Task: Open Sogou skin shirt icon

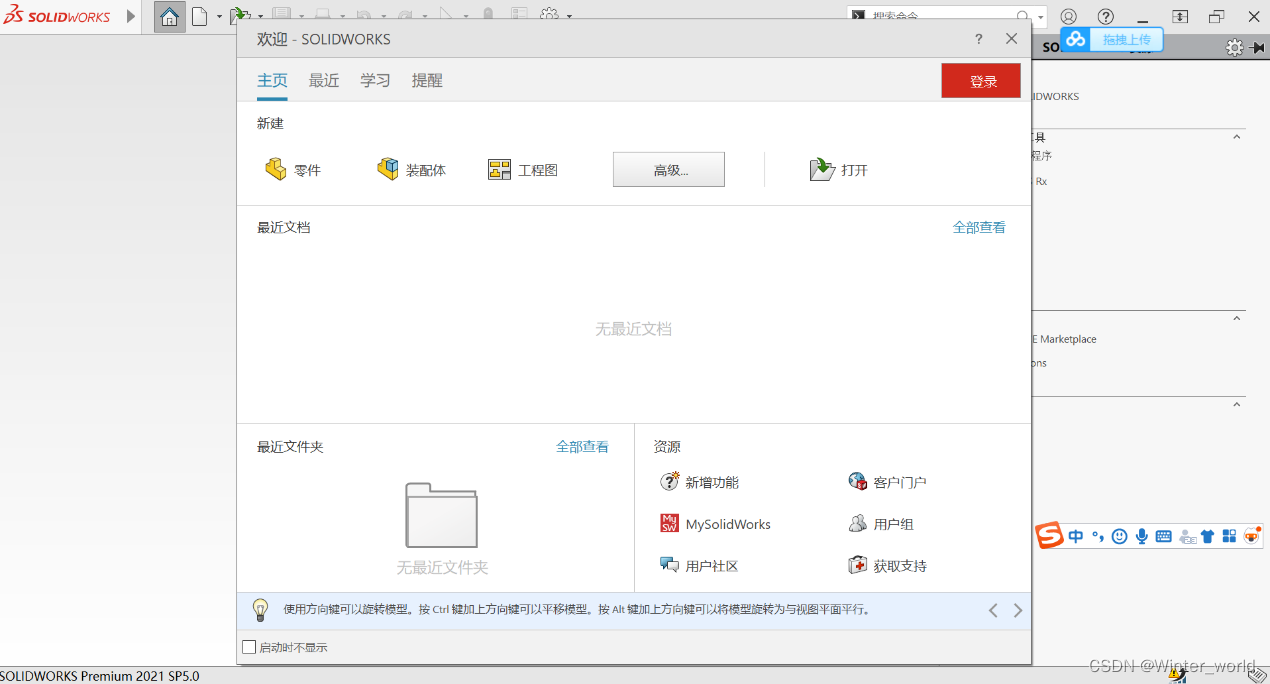Action: tap(1207, 537)
